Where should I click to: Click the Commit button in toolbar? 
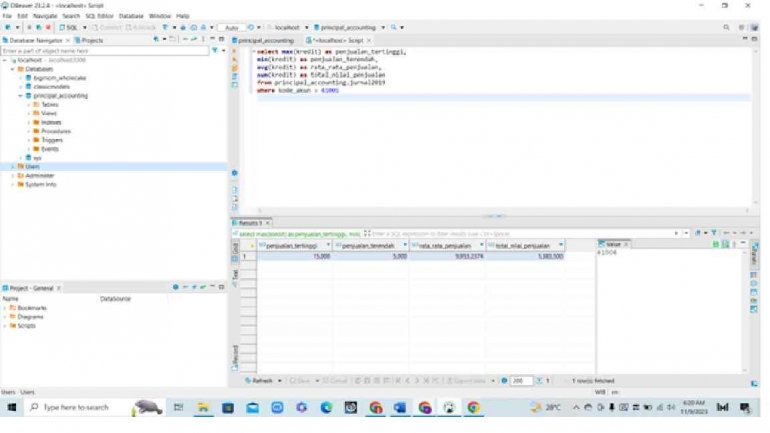pos(107,27)
